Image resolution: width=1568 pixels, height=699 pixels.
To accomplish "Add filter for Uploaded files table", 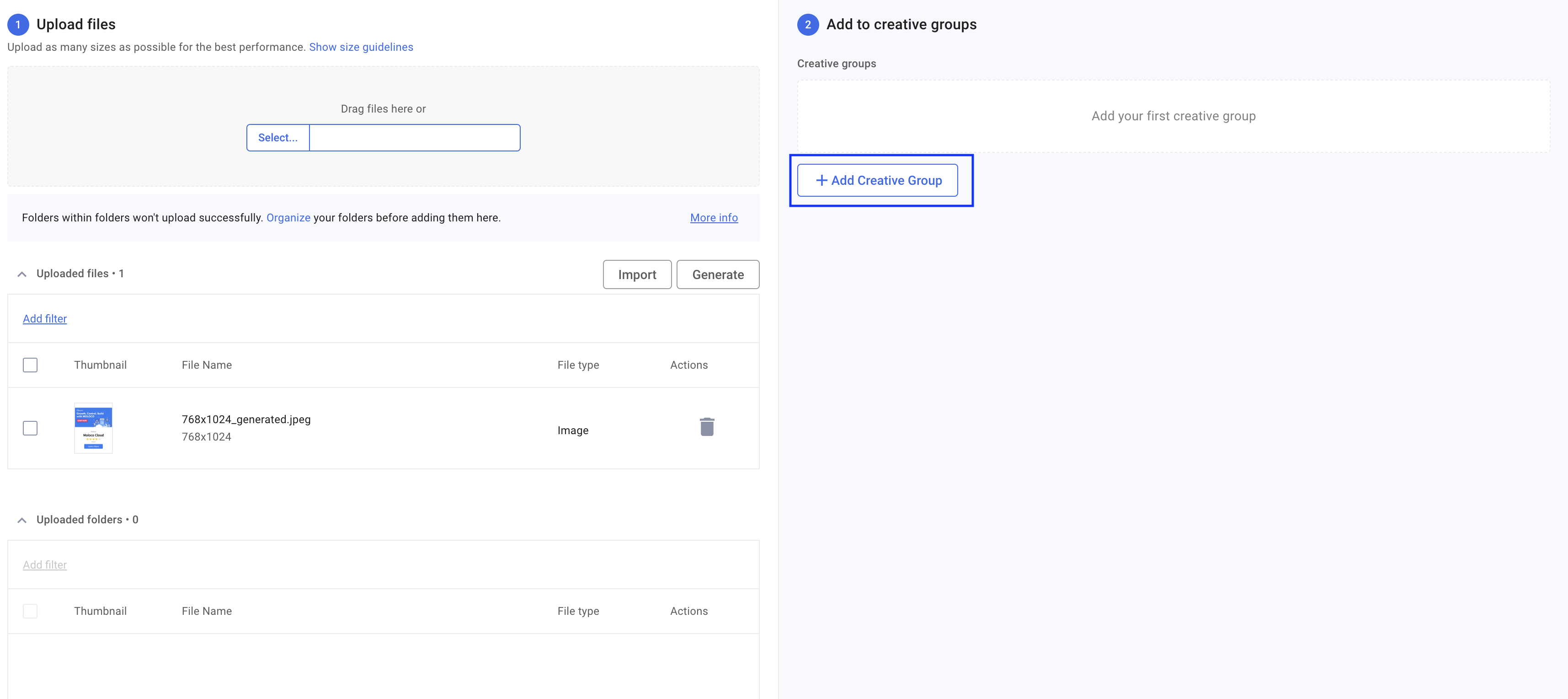I will pos(45,318).
